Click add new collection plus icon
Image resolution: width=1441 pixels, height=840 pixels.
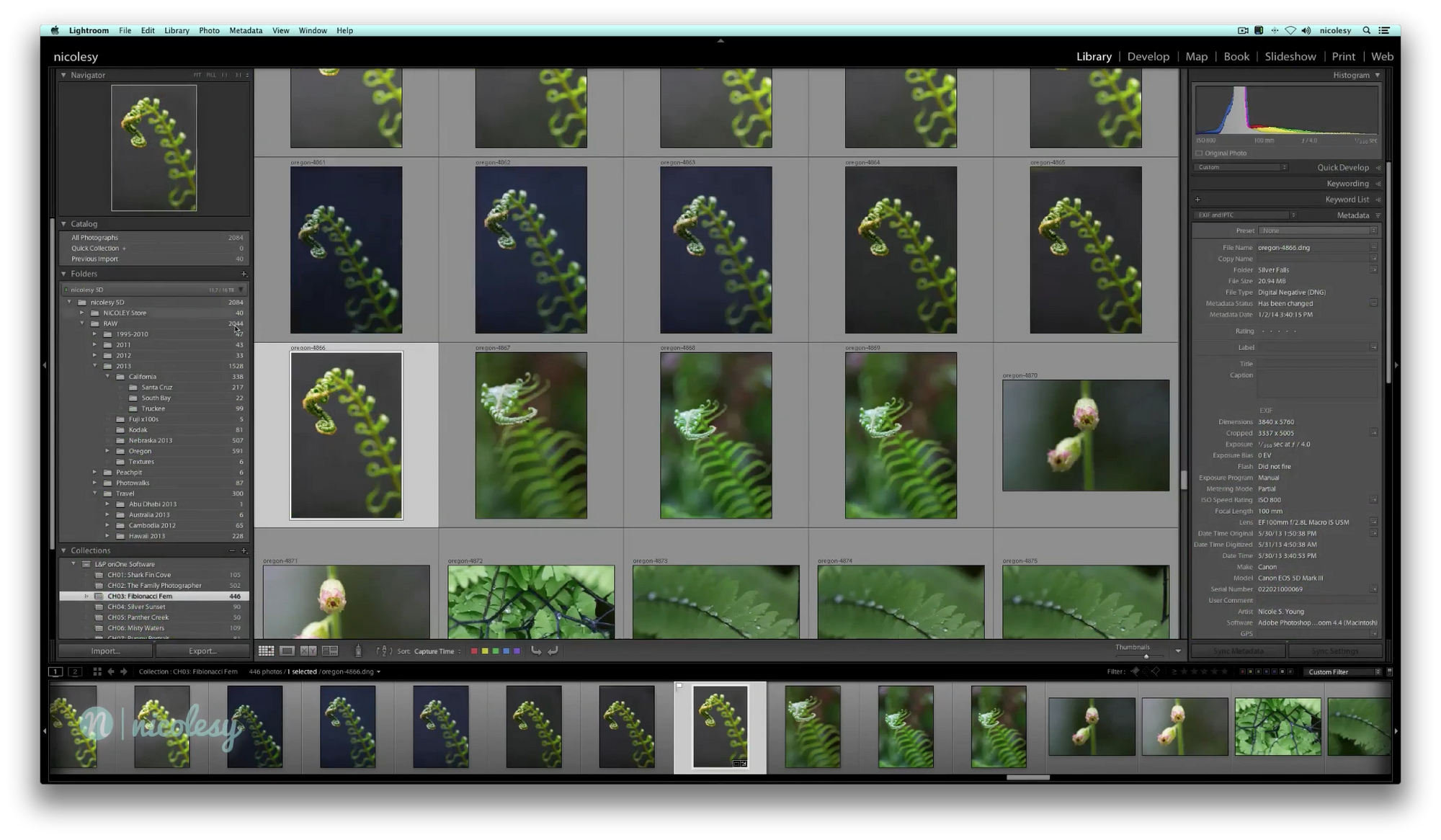pos(244,550)
